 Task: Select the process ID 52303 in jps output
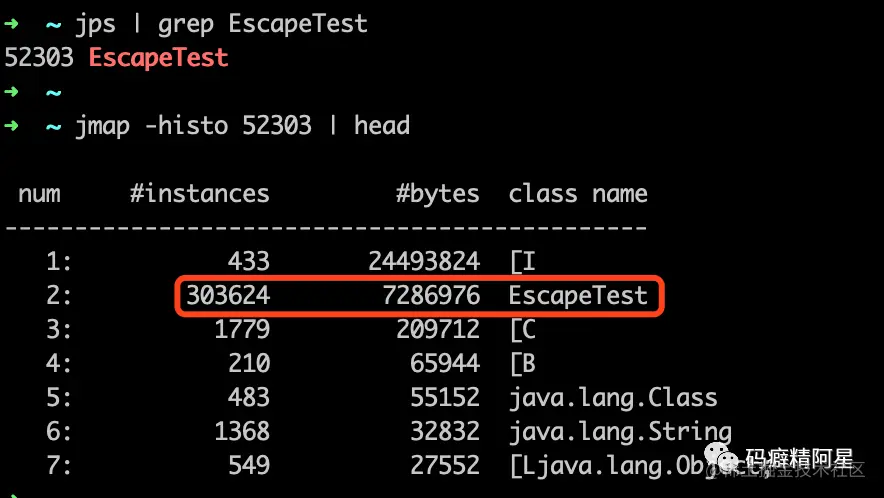39,58
